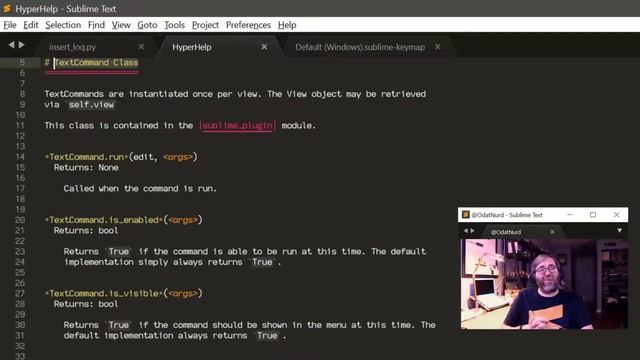Open the File menu
The height and width of the screenshot is (360, 640).
(10, 25)
